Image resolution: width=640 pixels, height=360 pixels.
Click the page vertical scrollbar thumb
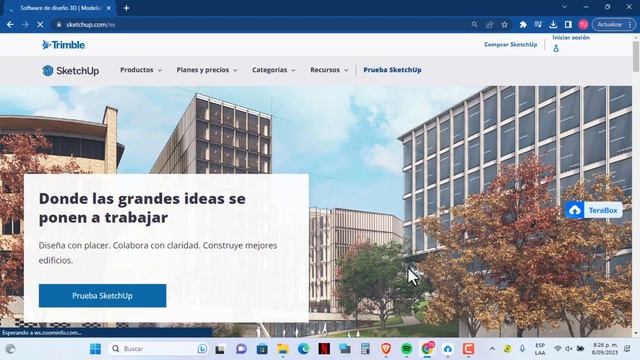click(636, 56)
